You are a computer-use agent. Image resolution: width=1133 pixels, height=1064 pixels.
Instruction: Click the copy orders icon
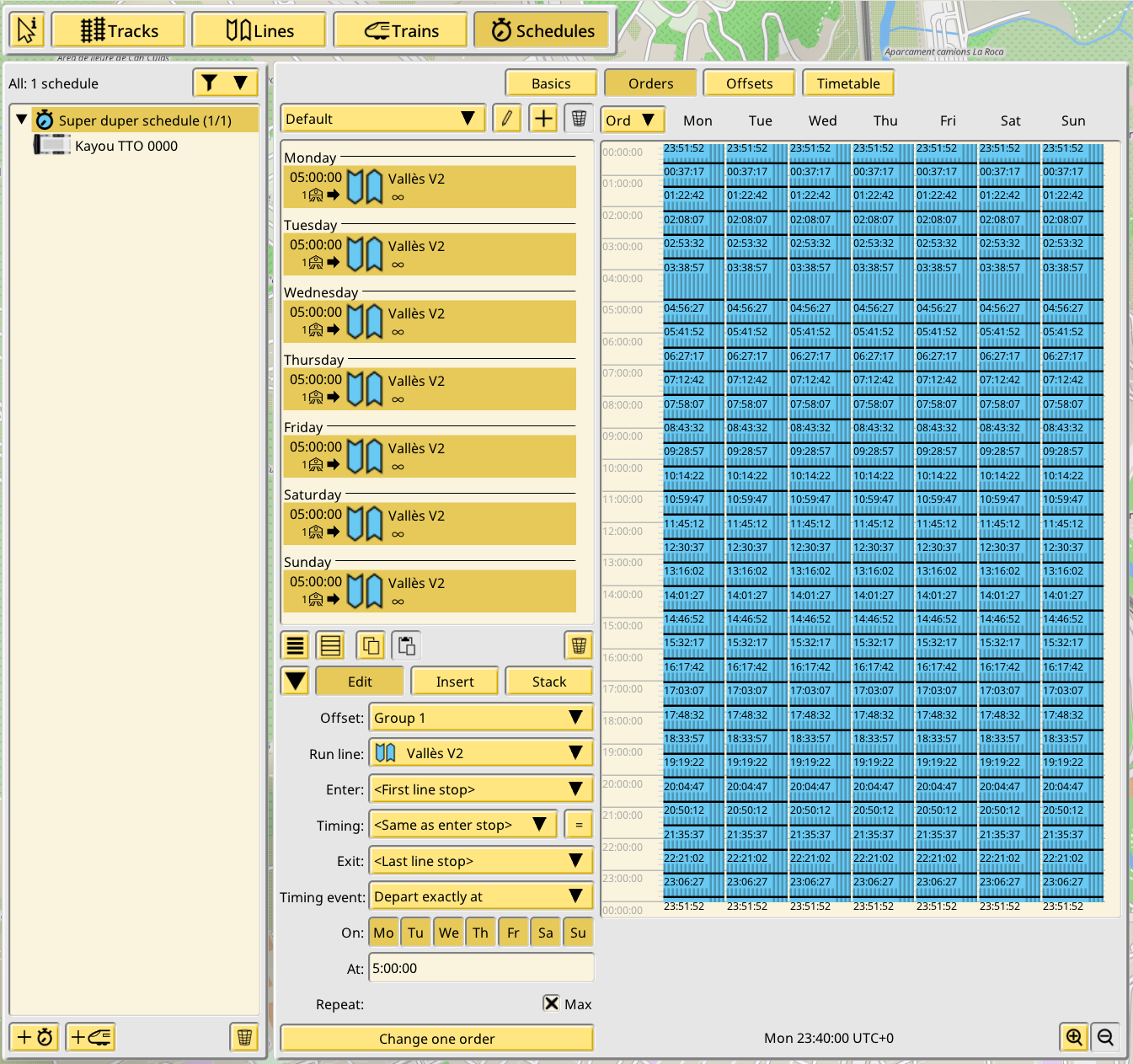(371, 646)
